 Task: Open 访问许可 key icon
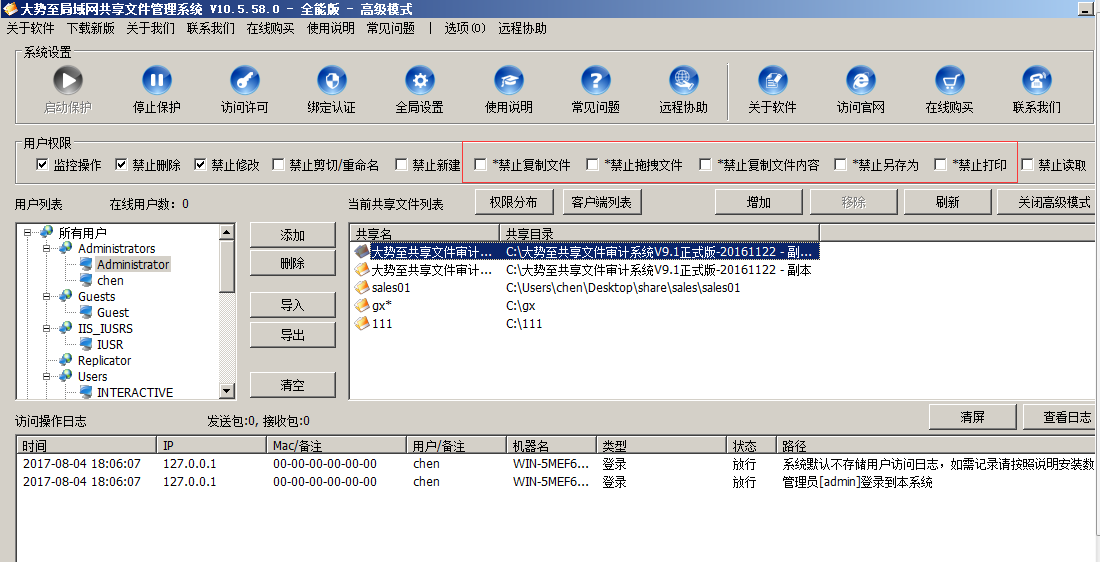pyautogui.click(x=244, y=81)
